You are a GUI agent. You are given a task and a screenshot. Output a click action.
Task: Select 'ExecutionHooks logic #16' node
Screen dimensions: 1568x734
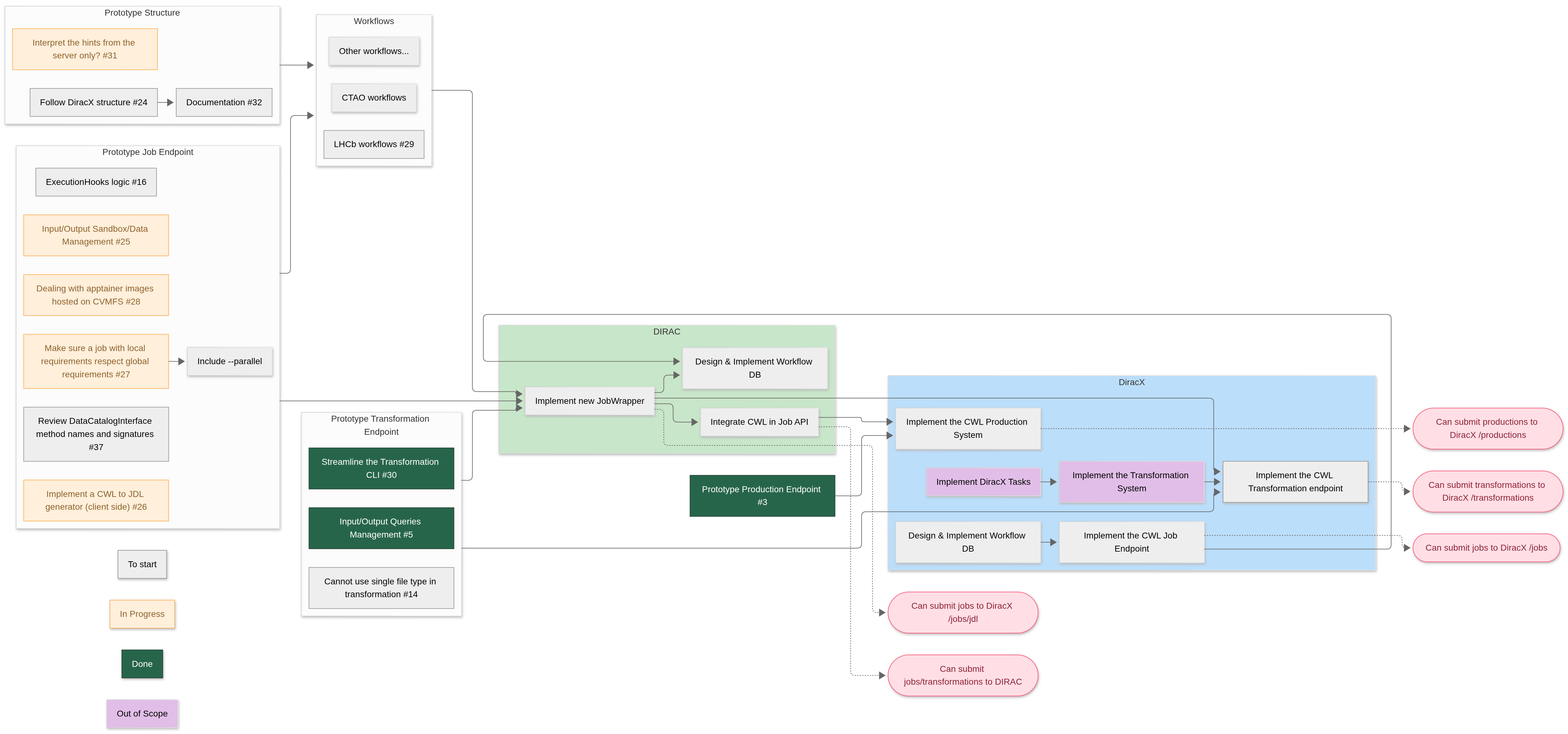(96, 182)
